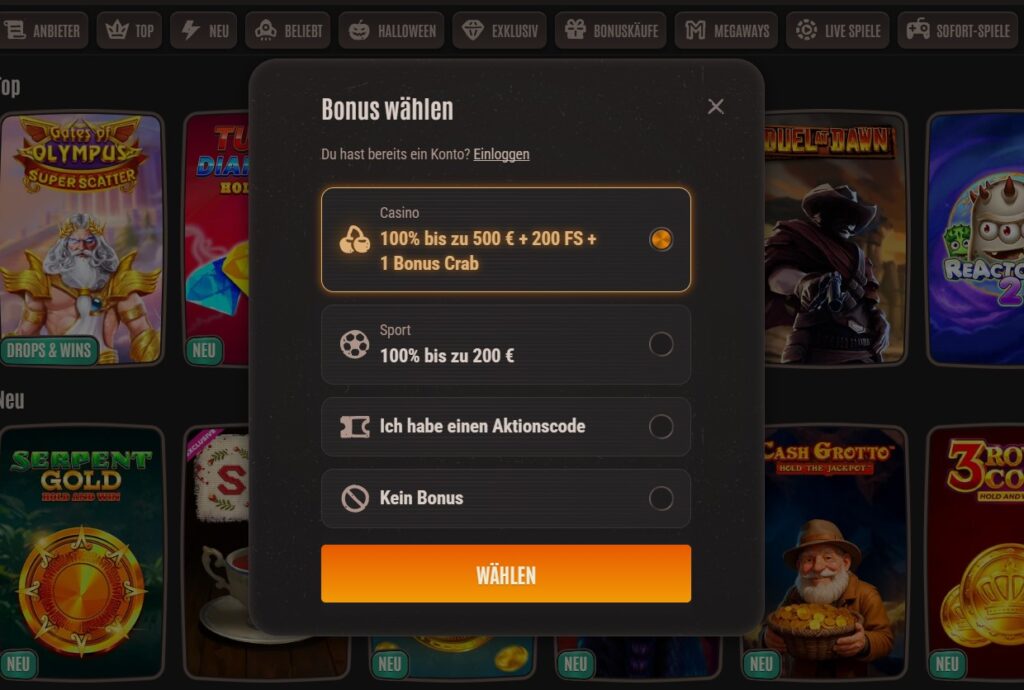Select Ich habe einen Aktionscode radio

tap(661, 426)
